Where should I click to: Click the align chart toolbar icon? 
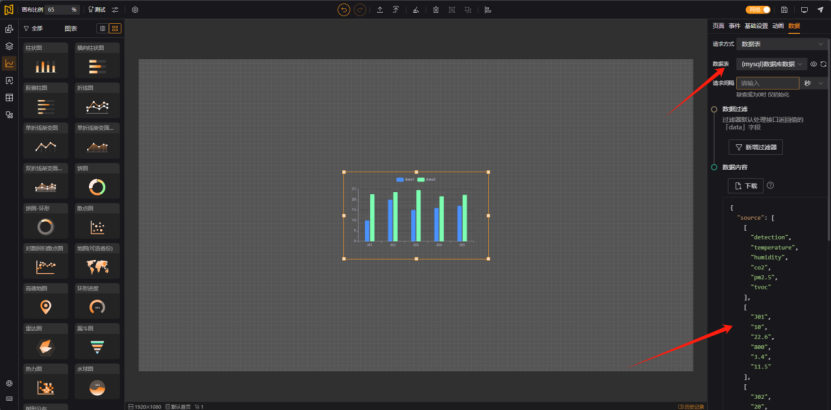point(488,10)
